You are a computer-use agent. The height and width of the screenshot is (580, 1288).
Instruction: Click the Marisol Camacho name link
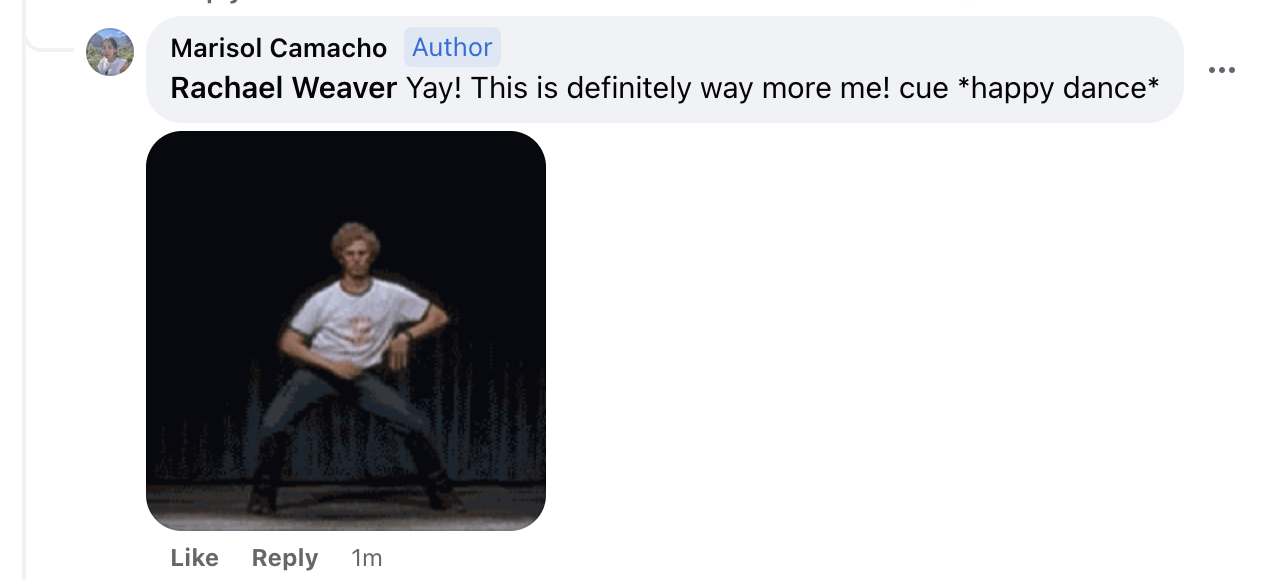[278, 47]
